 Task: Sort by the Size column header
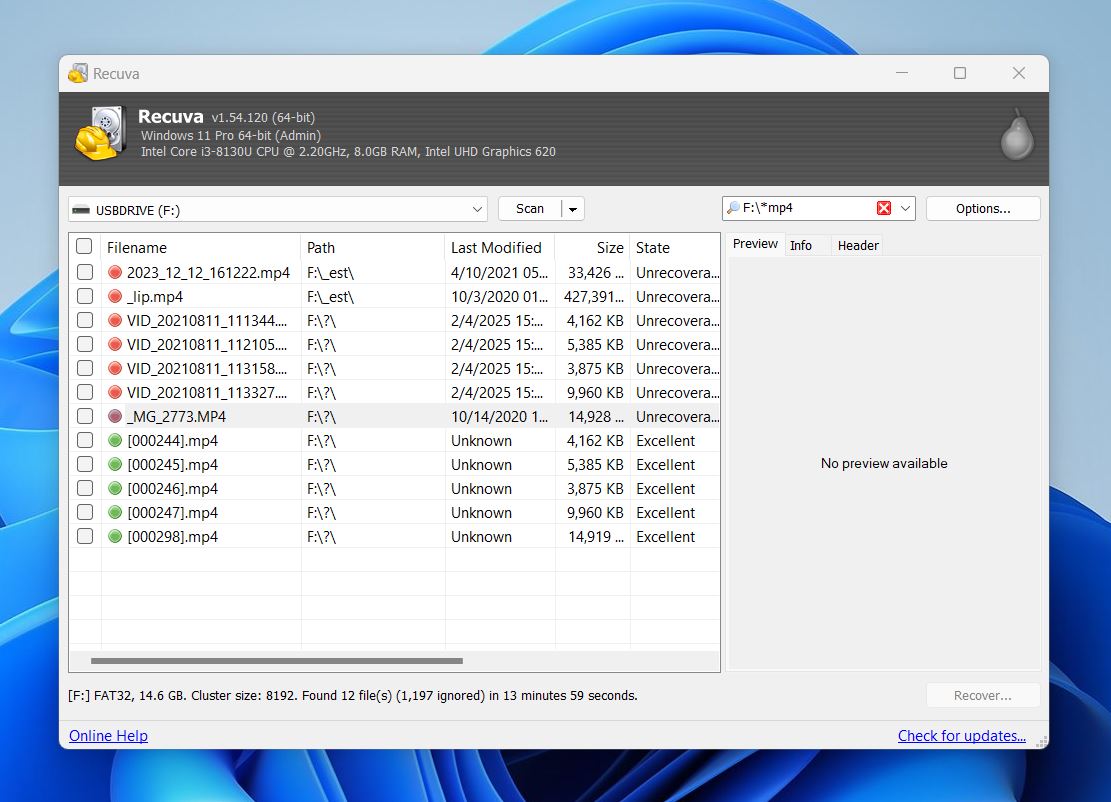tap(592, 248)
